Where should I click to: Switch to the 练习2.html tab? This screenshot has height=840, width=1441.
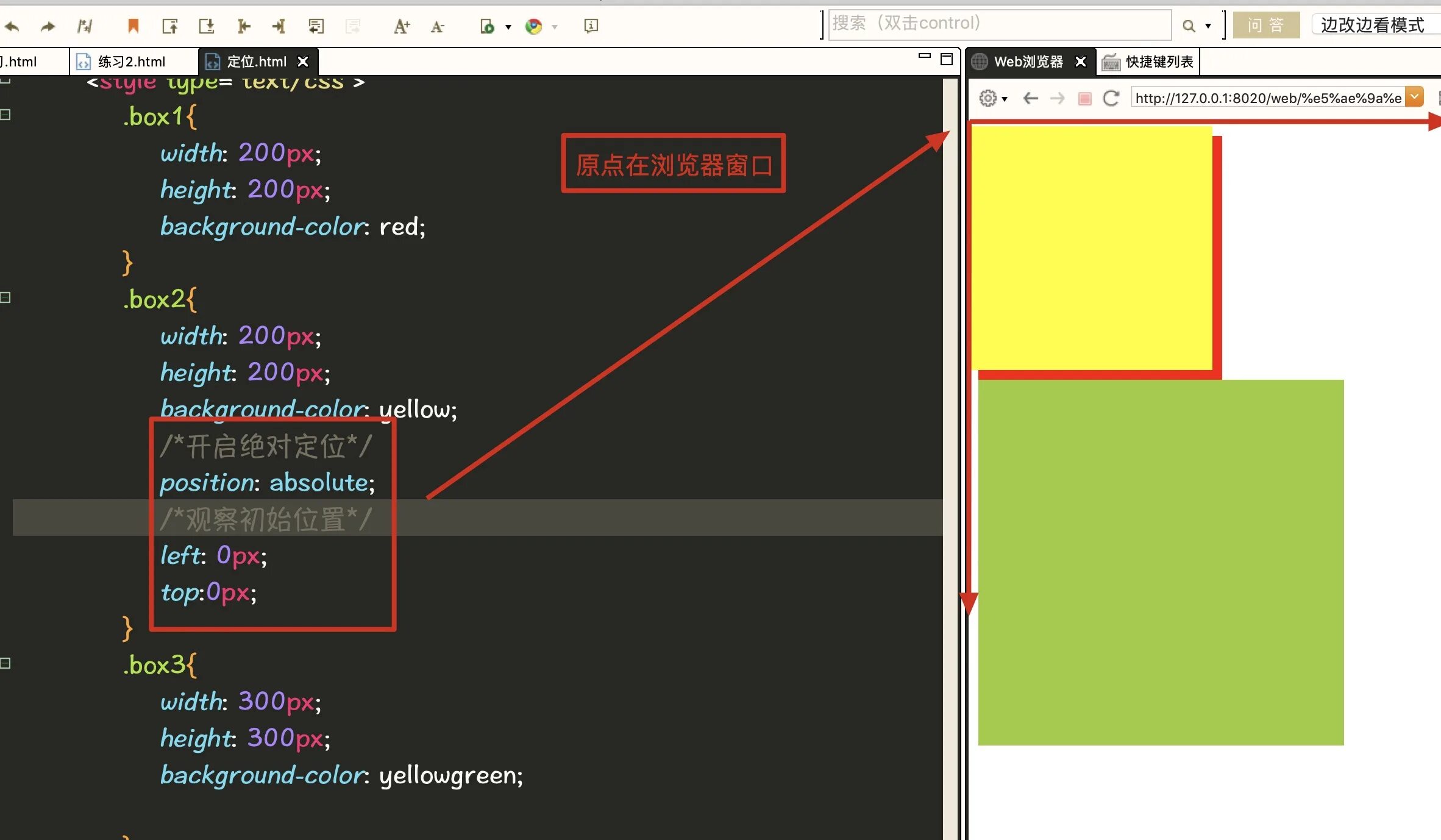131,62
